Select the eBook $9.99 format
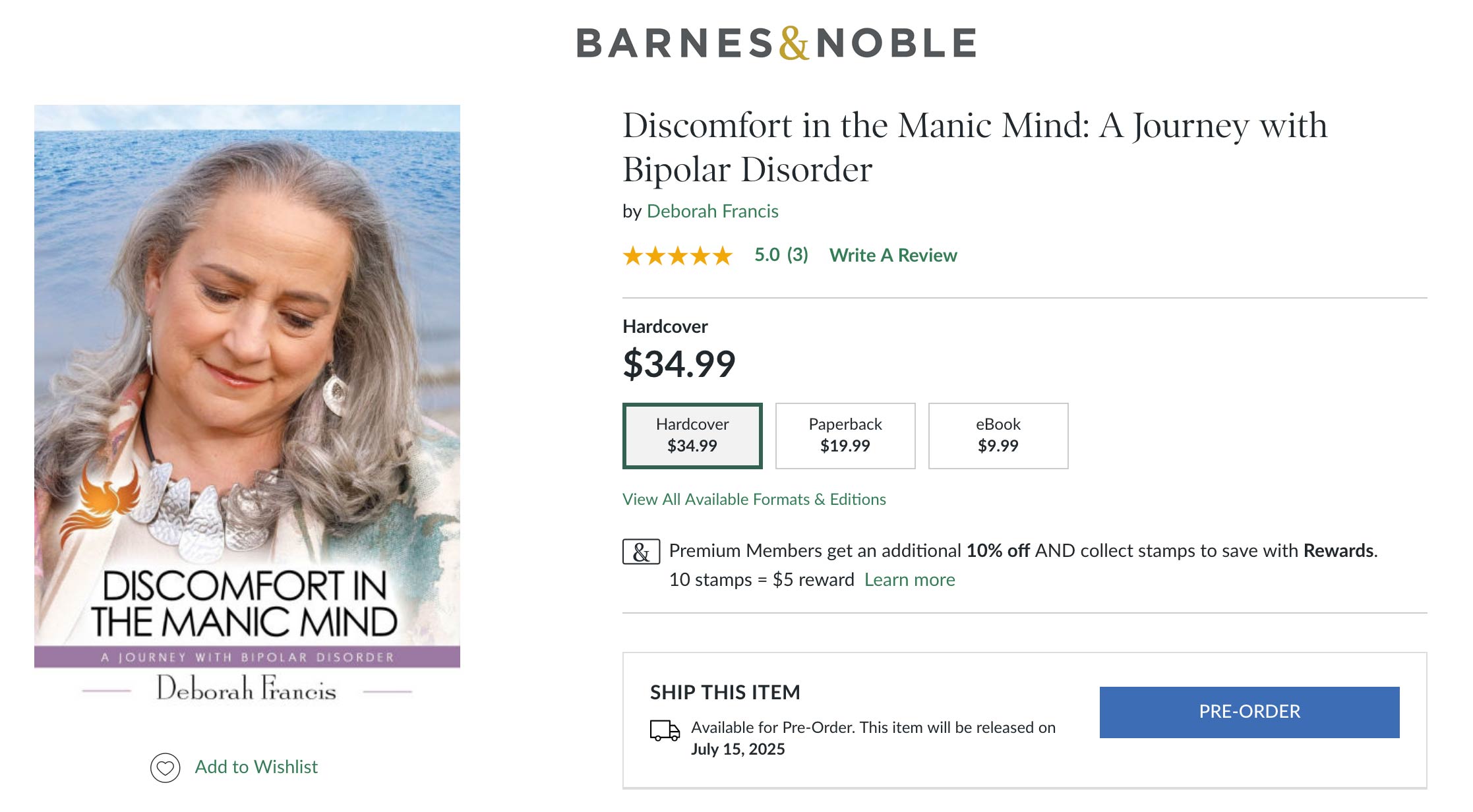1473x812 pixels. point(998,436)
